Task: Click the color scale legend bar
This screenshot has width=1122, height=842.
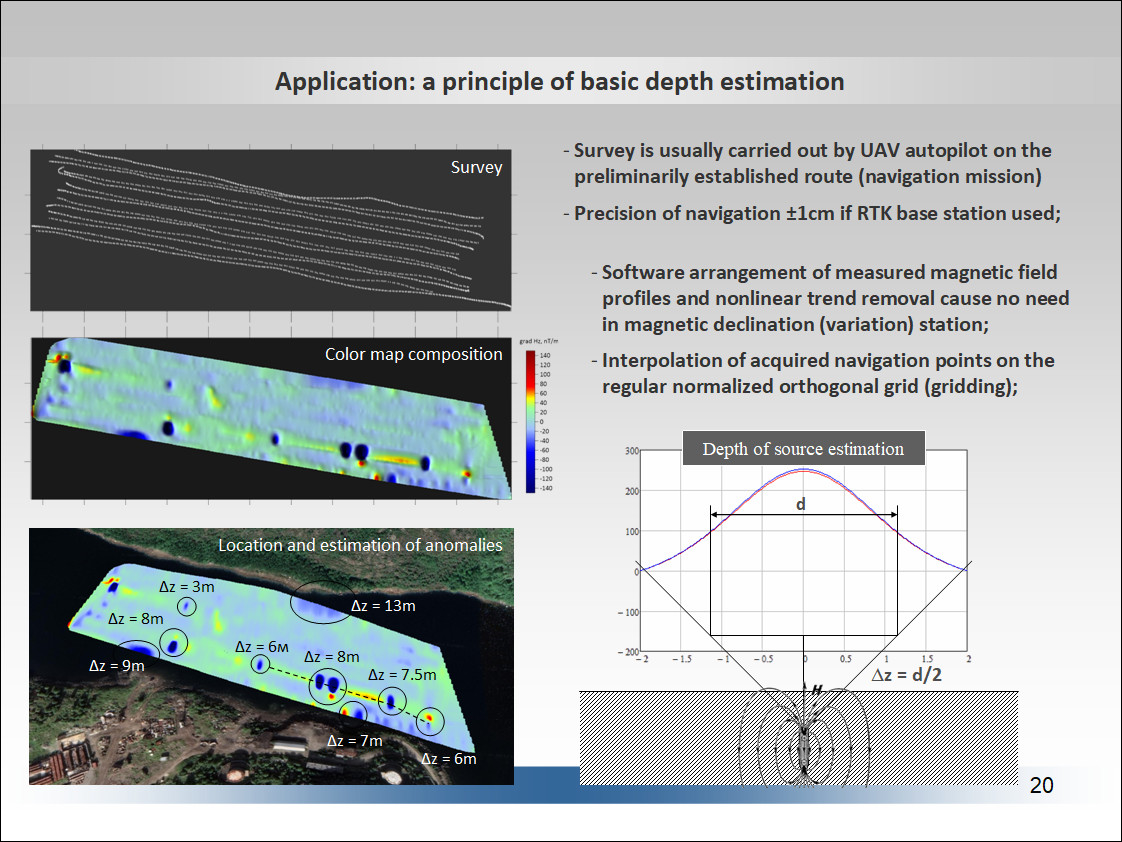Action: point(530,421)
